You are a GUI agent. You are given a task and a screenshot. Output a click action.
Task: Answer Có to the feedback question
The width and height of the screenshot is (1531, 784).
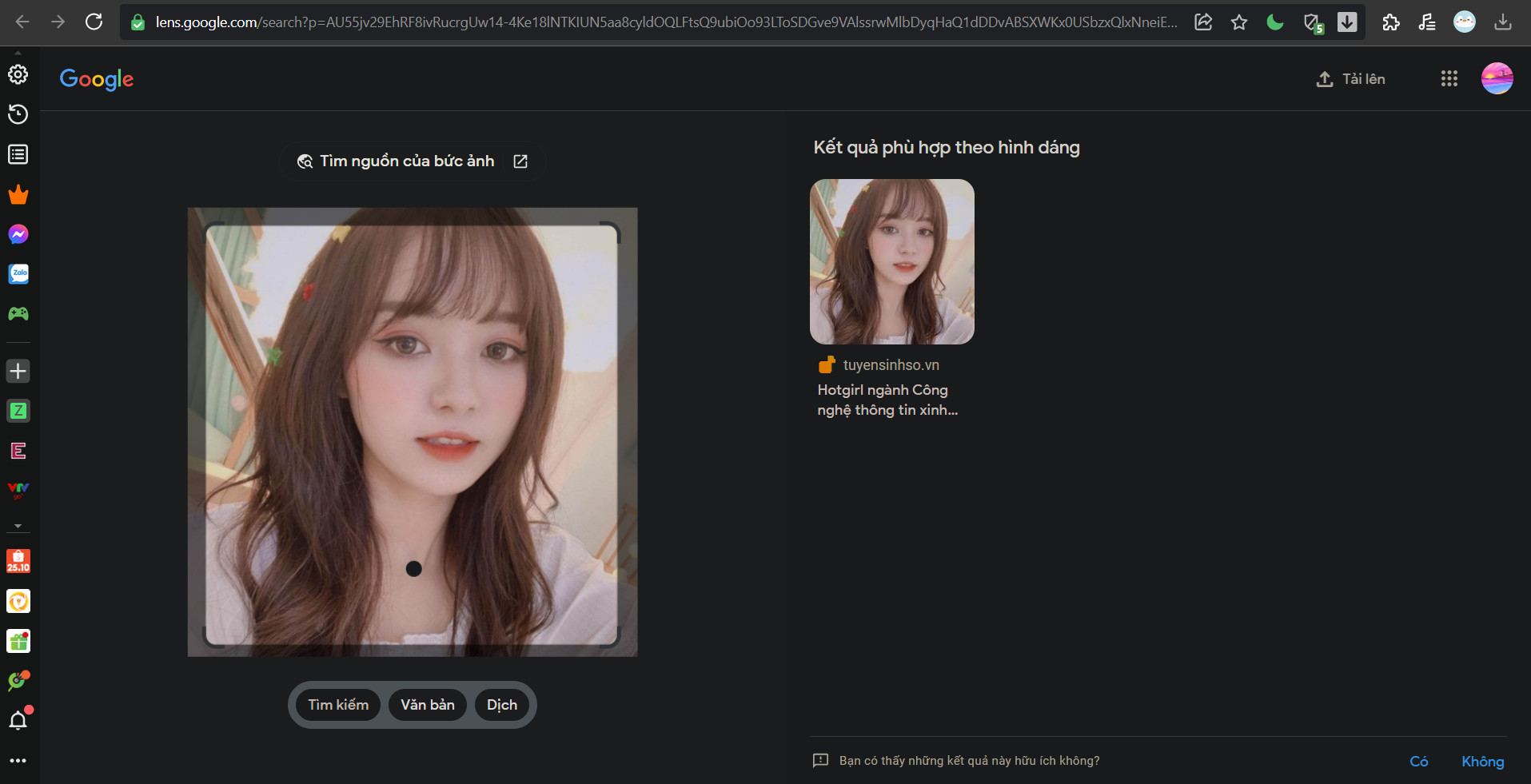pyautogui.click(x=1418, y=761)
